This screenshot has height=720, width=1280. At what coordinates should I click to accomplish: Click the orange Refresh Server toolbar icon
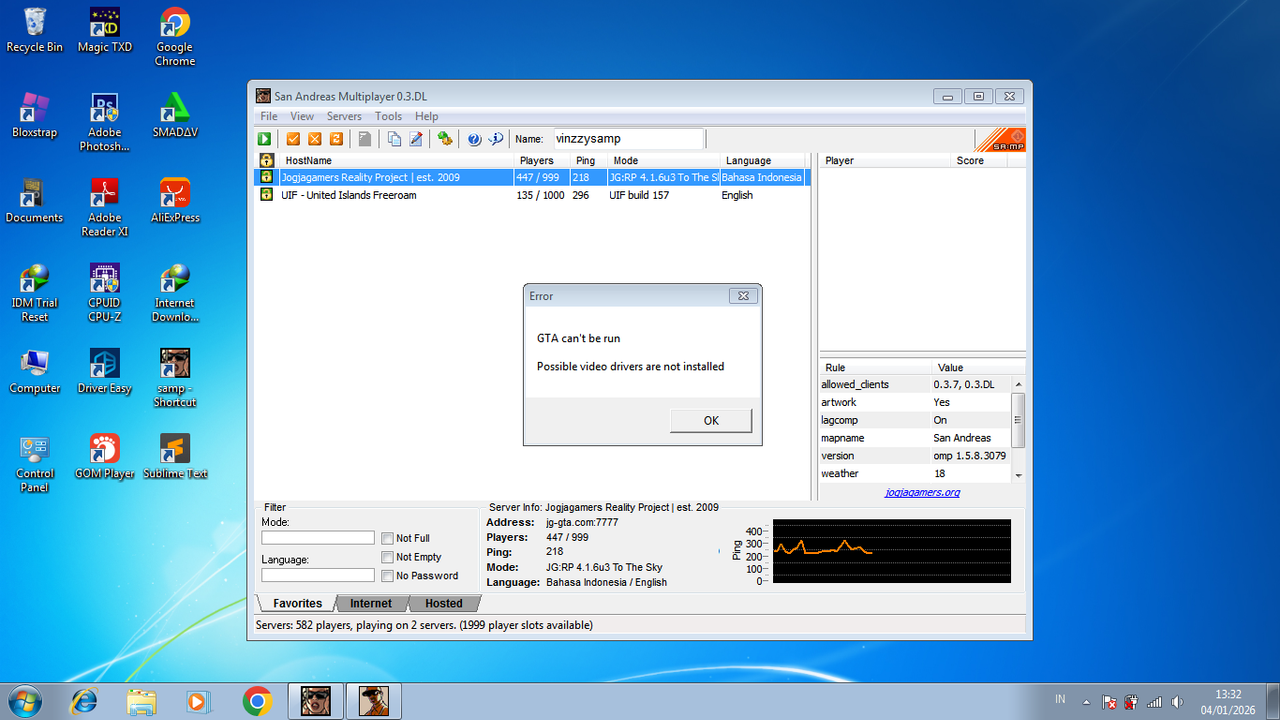(336, 139)
